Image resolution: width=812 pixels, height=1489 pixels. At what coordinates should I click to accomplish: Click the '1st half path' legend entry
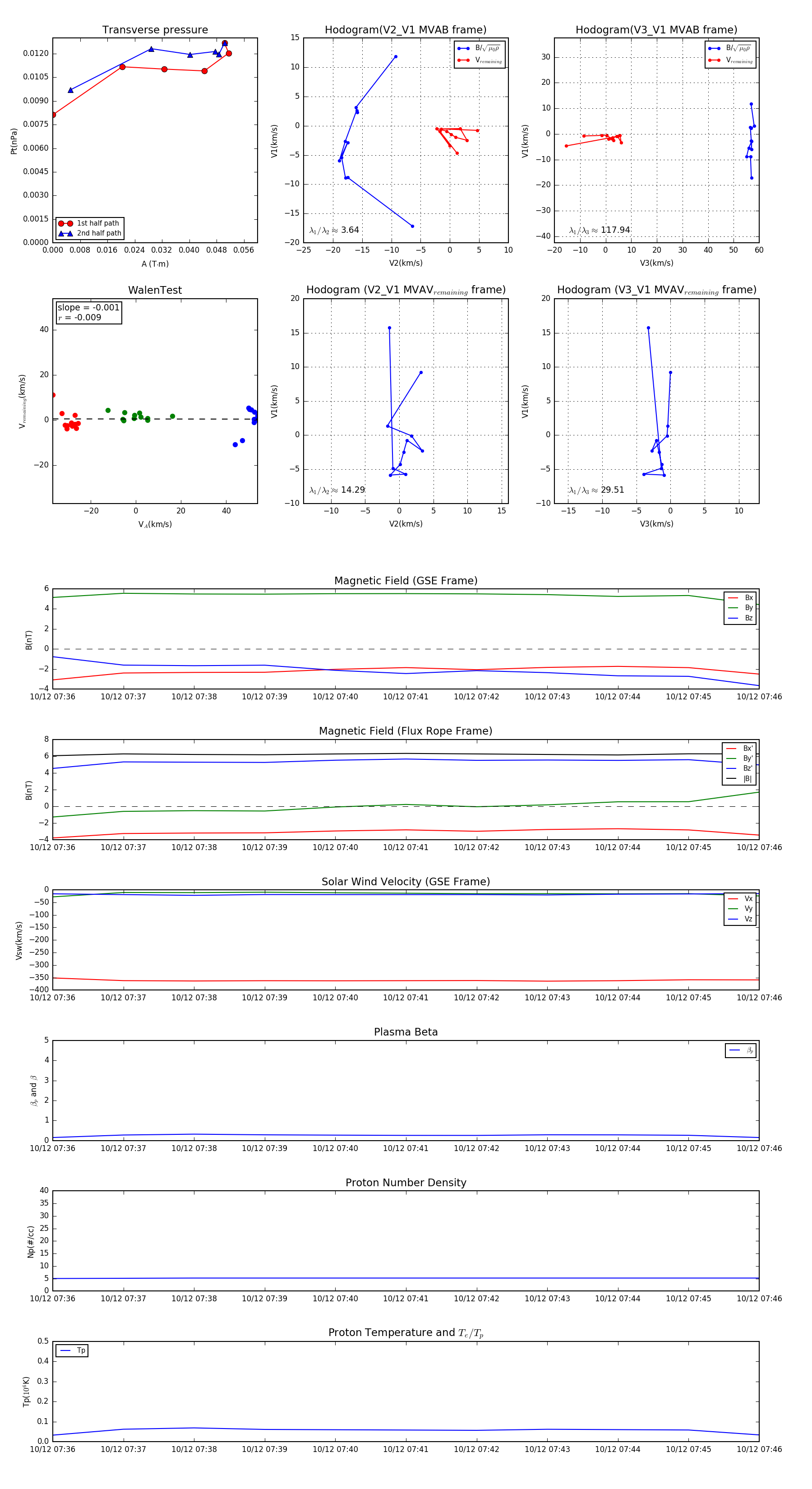pos(90,223)
